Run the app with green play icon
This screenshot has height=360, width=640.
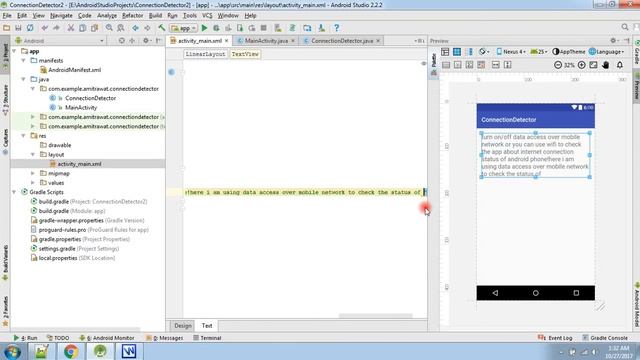click(x=204, y=28)
